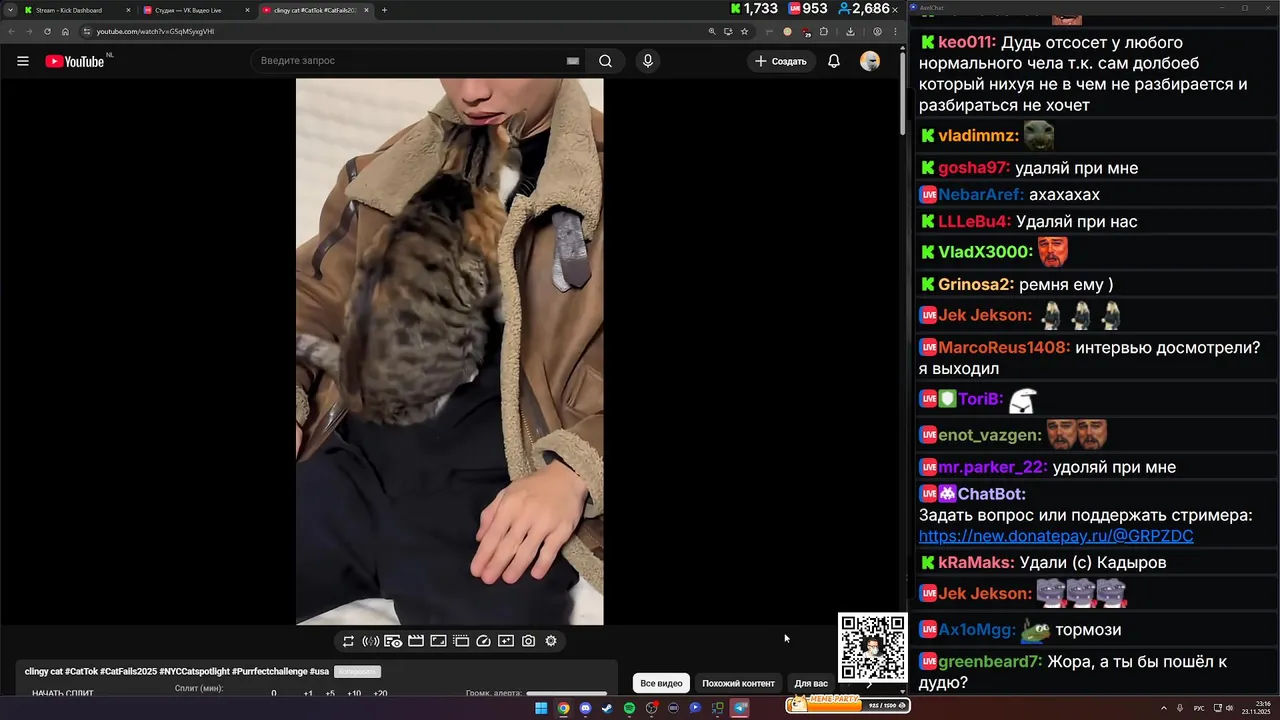Bookmark page with star icon
The height and width of the screenshot is (720, 1280).
744,31
